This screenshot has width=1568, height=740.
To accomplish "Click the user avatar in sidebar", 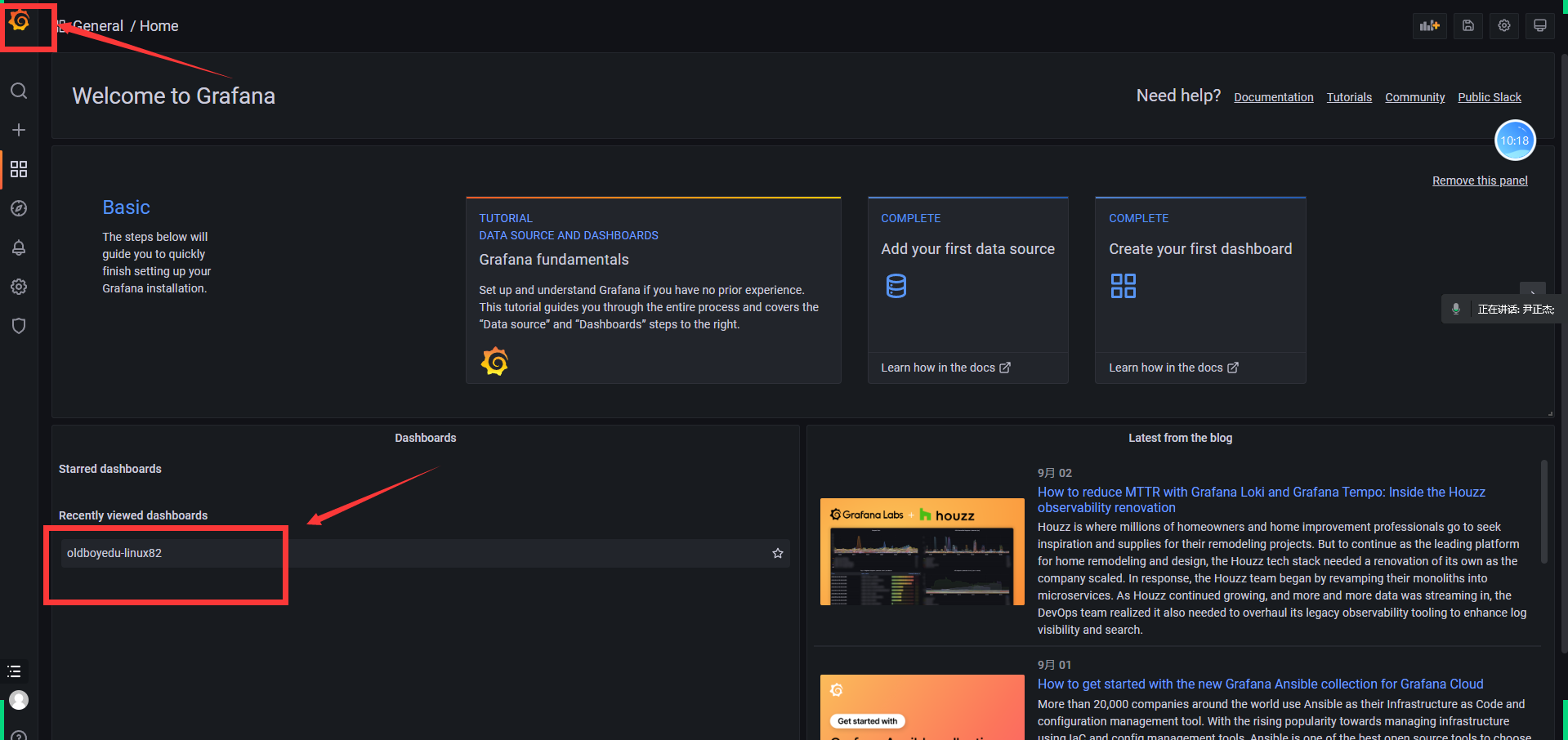I will (19, 700).
